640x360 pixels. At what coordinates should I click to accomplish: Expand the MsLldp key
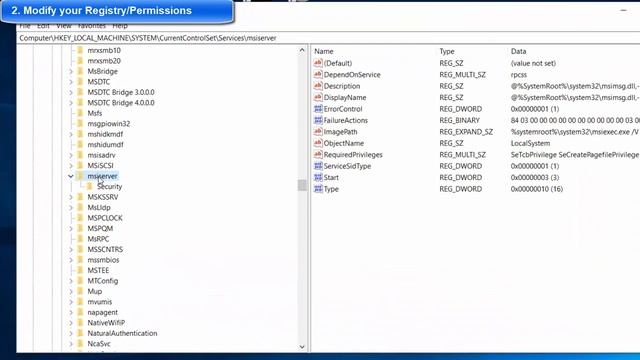pyautogui.click(x=71, y=207)
